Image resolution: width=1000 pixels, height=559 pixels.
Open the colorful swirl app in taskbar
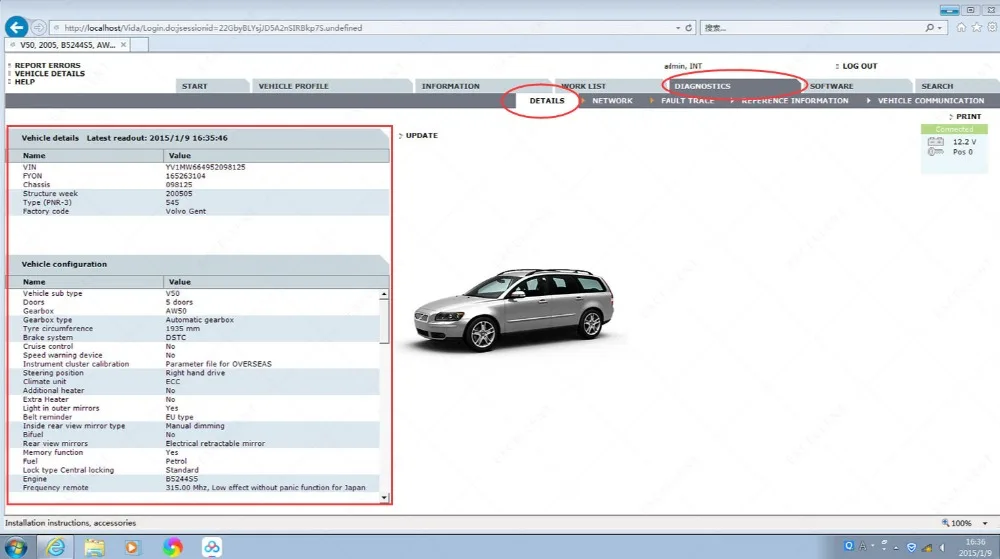pyautogui.click(x=172, y=547)
